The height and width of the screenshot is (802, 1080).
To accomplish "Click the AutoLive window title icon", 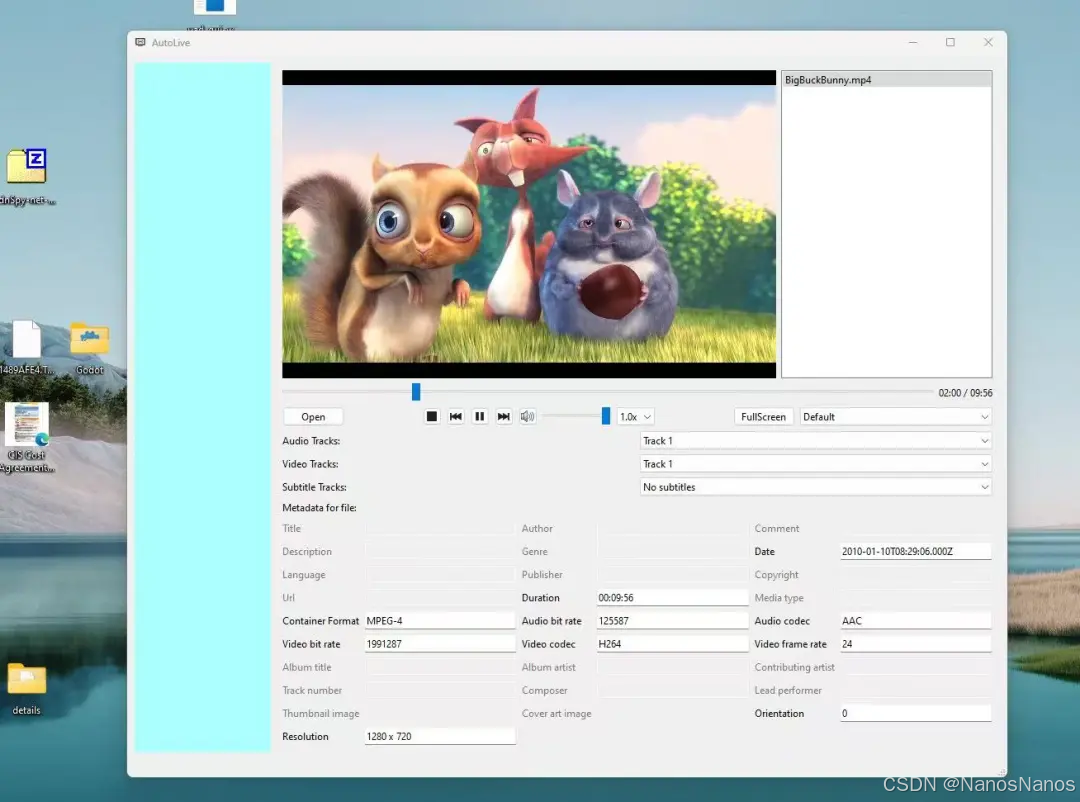I will (141, 43).
